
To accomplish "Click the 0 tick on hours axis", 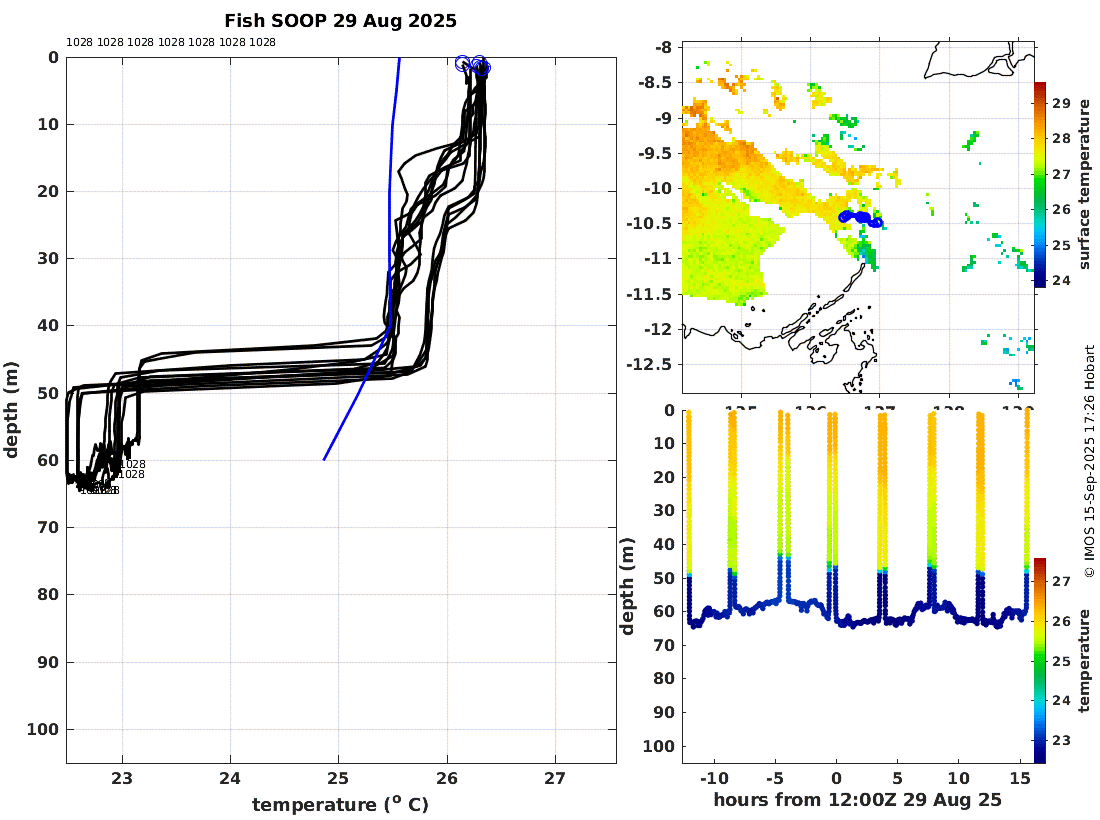I will click(x=836, y=778).
